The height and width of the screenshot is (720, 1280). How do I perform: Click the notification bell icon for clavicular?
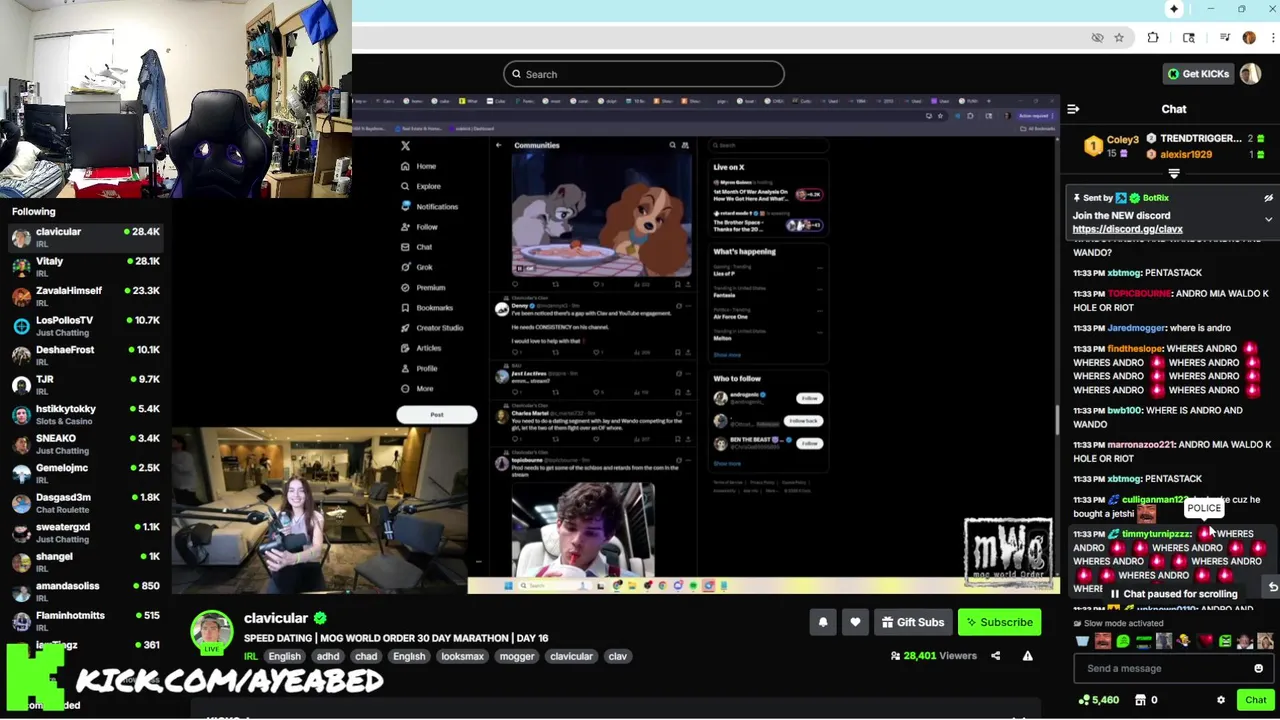coord(823,623)
